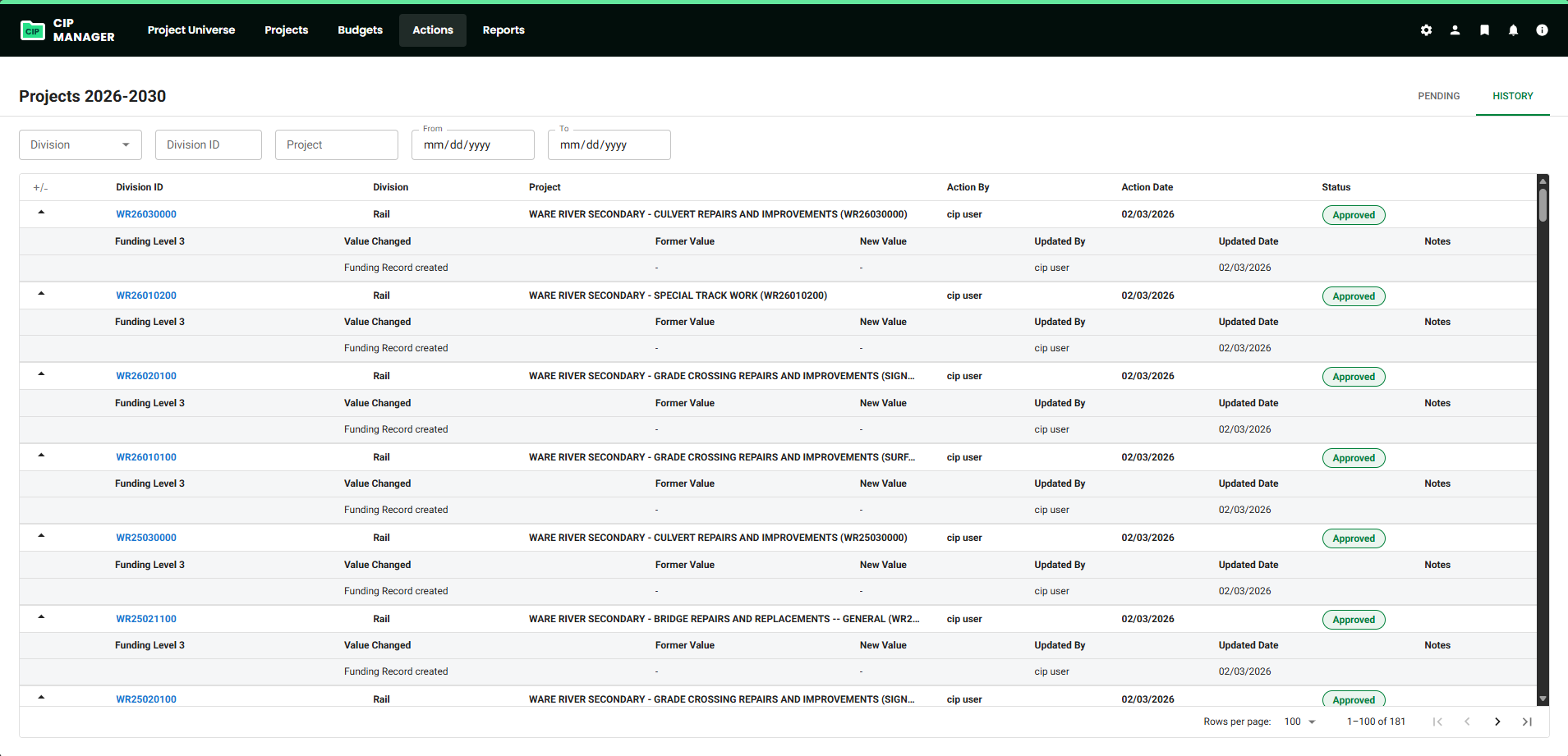Collapse the WR25021100 entry details
This screenshot has width=1568, height=756.
pyautogui.click(x=41, y=616)
